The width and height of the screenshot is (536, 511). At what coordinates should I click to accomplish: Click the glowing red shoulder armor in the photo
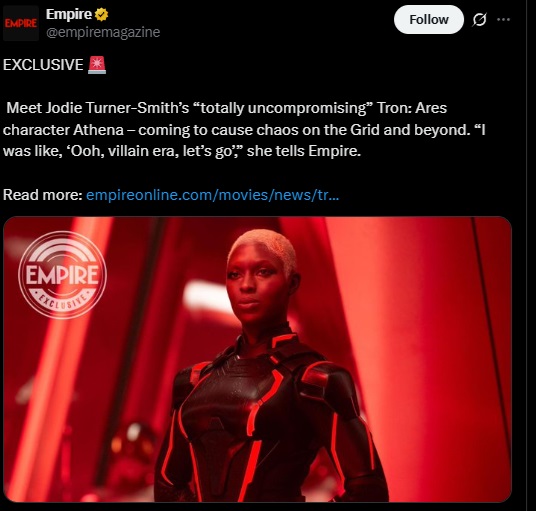point(316,378)
